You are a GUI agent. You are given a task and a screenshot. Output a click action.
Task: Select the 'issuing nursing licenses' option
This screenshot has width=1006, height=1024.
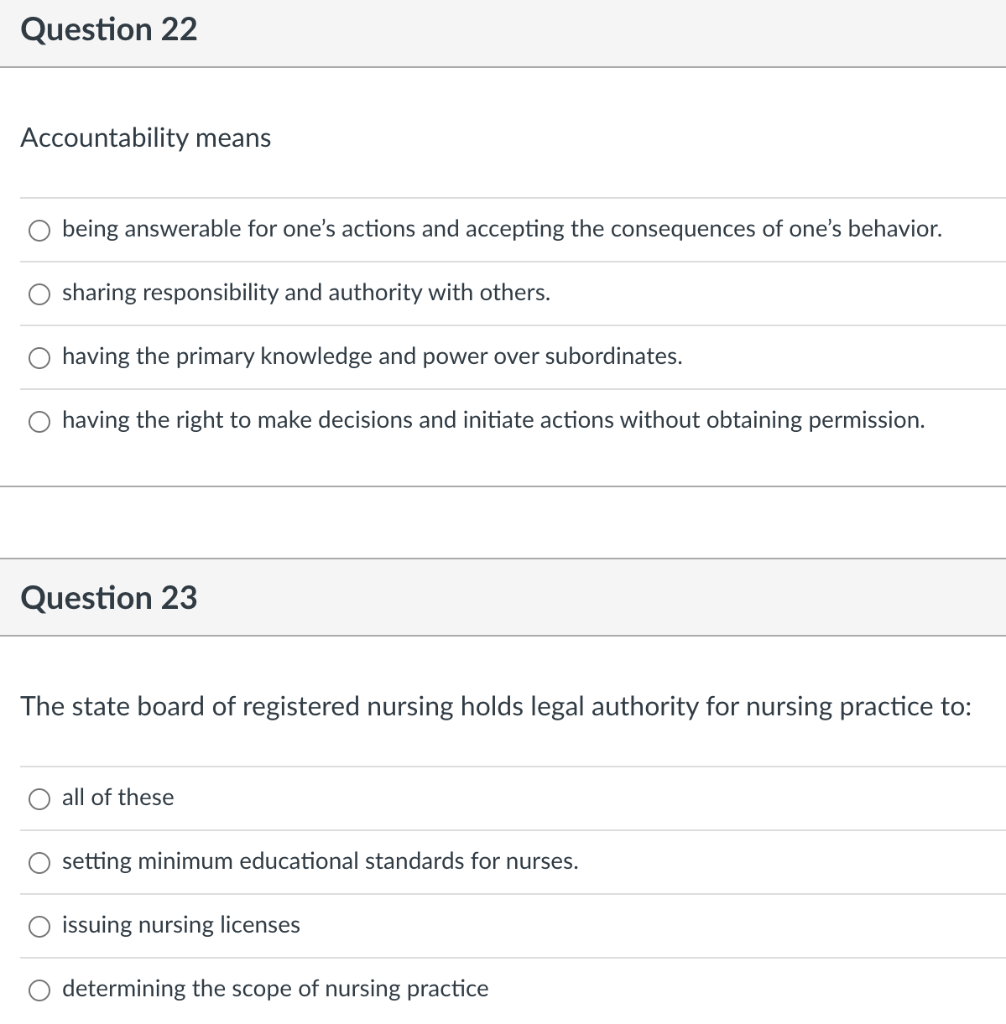[x=180, y=926]
